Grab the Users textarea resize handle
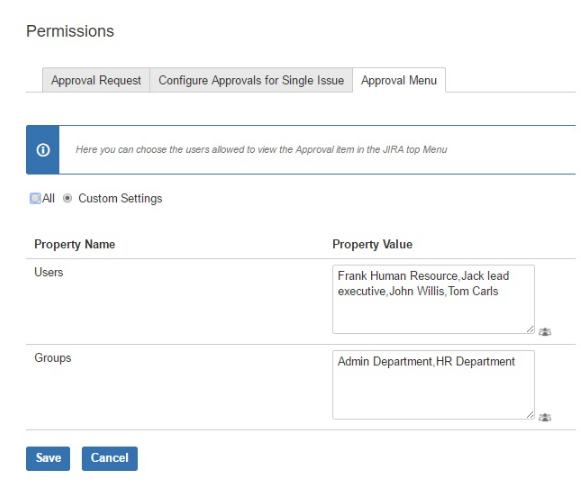 point(530,329)
